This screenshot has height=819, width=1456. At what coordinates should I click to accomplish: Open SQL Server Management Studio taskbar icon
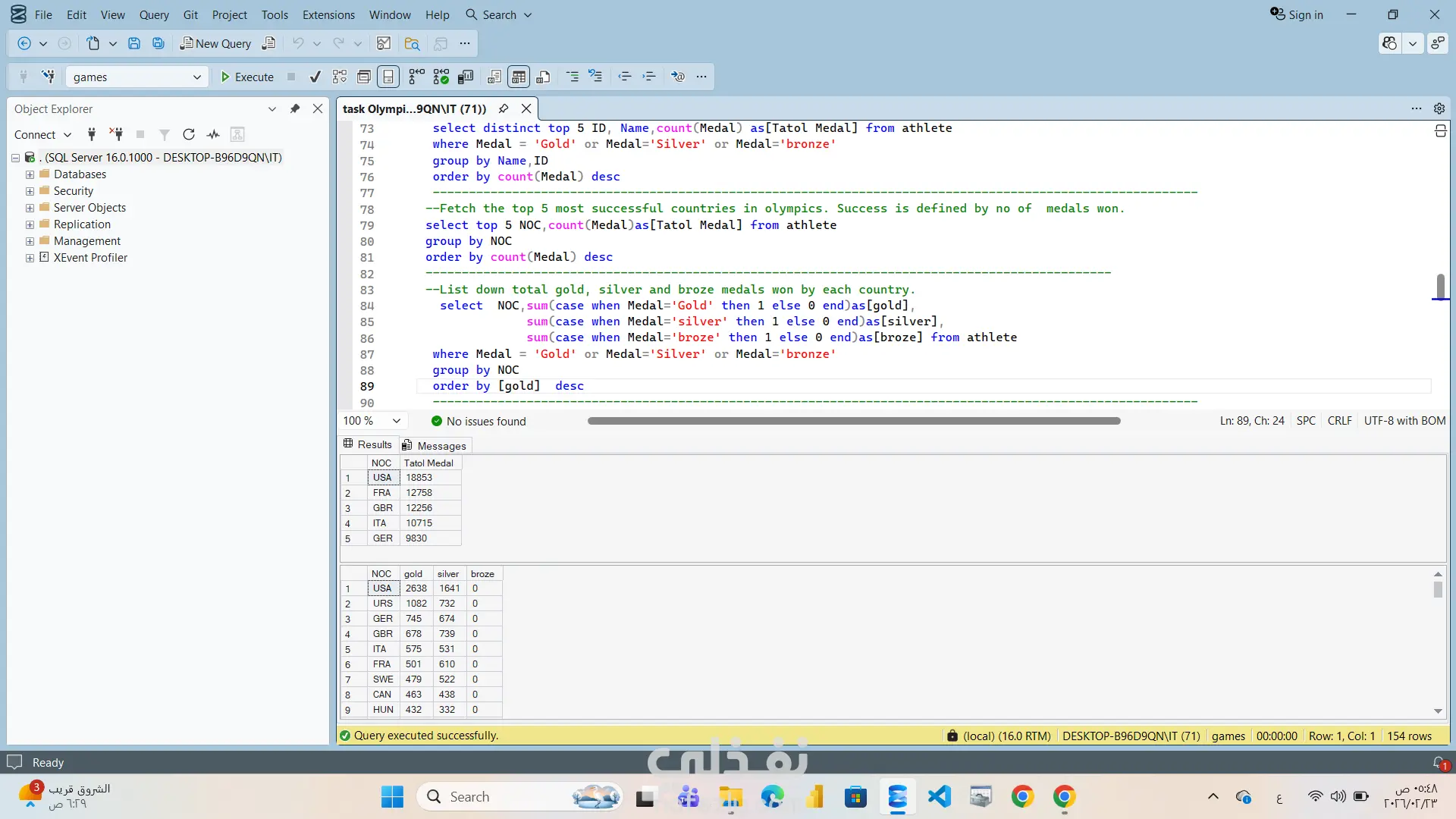(897, 797)
